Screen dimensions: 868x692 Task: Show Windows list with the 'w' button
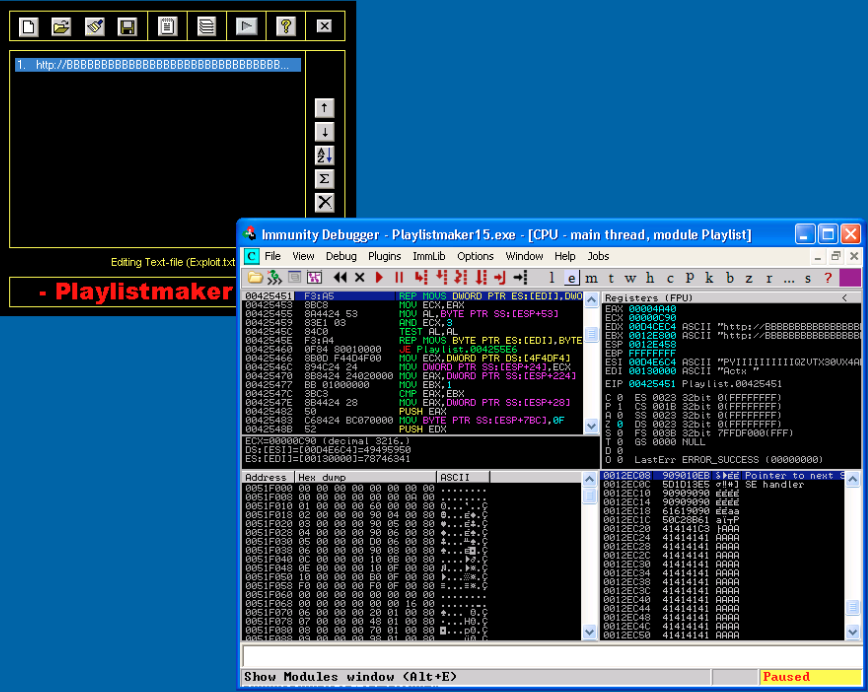click(x=631, y=278)
